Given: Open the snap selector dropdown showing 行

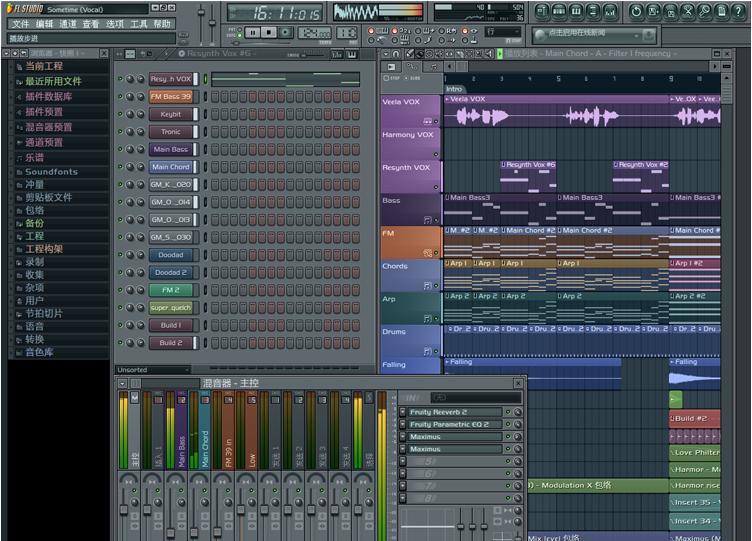Looking at the screenshot, I should coord(503,32).
